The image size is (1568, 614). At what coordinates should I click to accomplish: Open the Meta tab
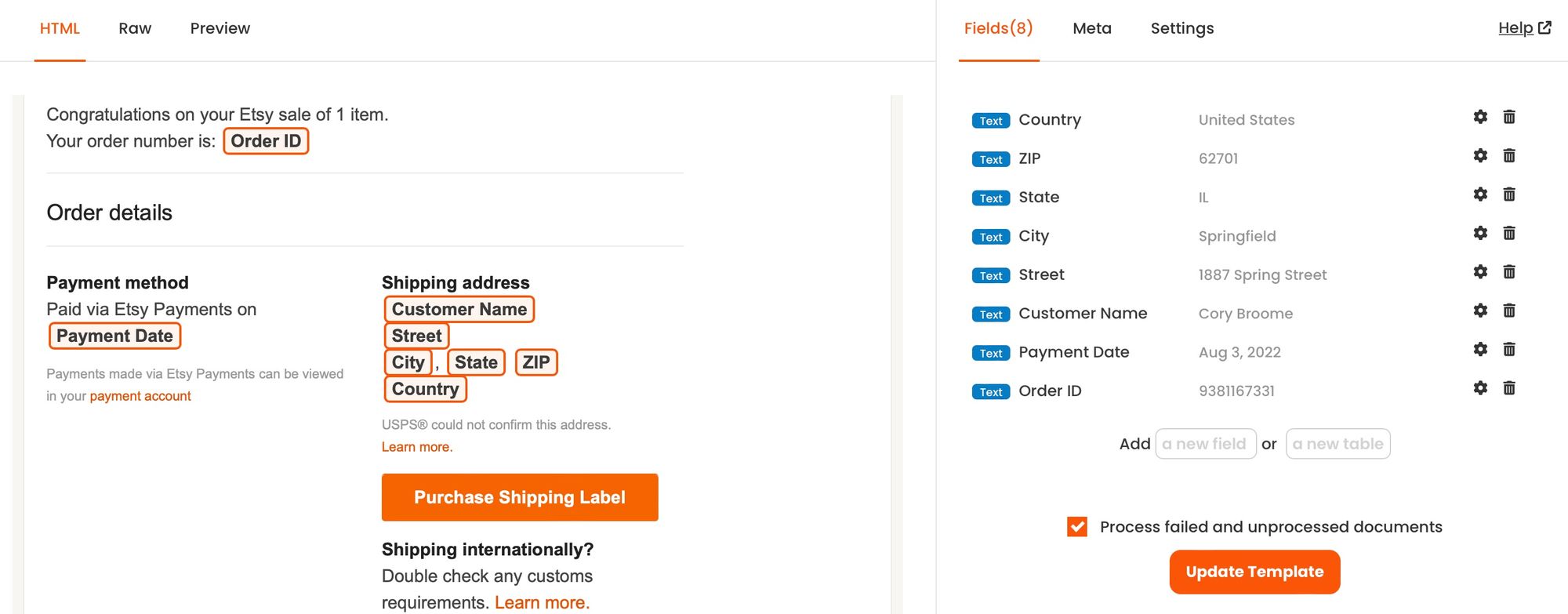point(1091,28)
